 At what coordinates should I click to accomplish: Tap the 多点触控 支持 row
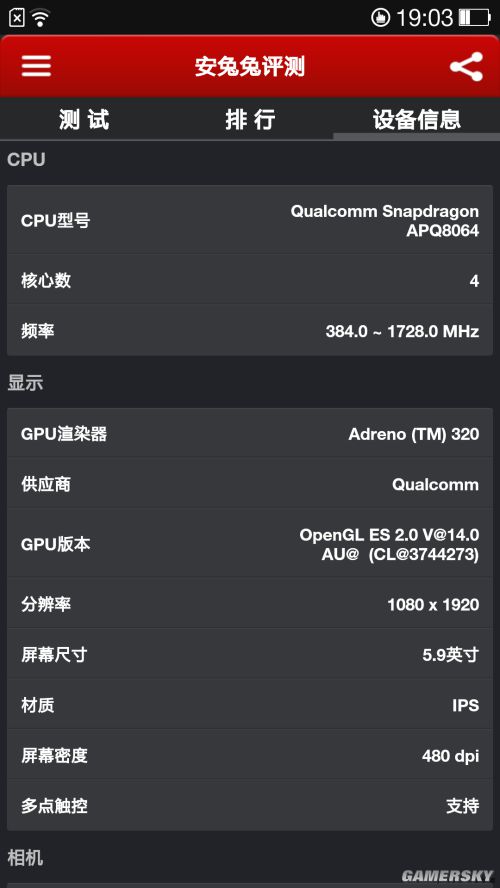click(250, 805)
